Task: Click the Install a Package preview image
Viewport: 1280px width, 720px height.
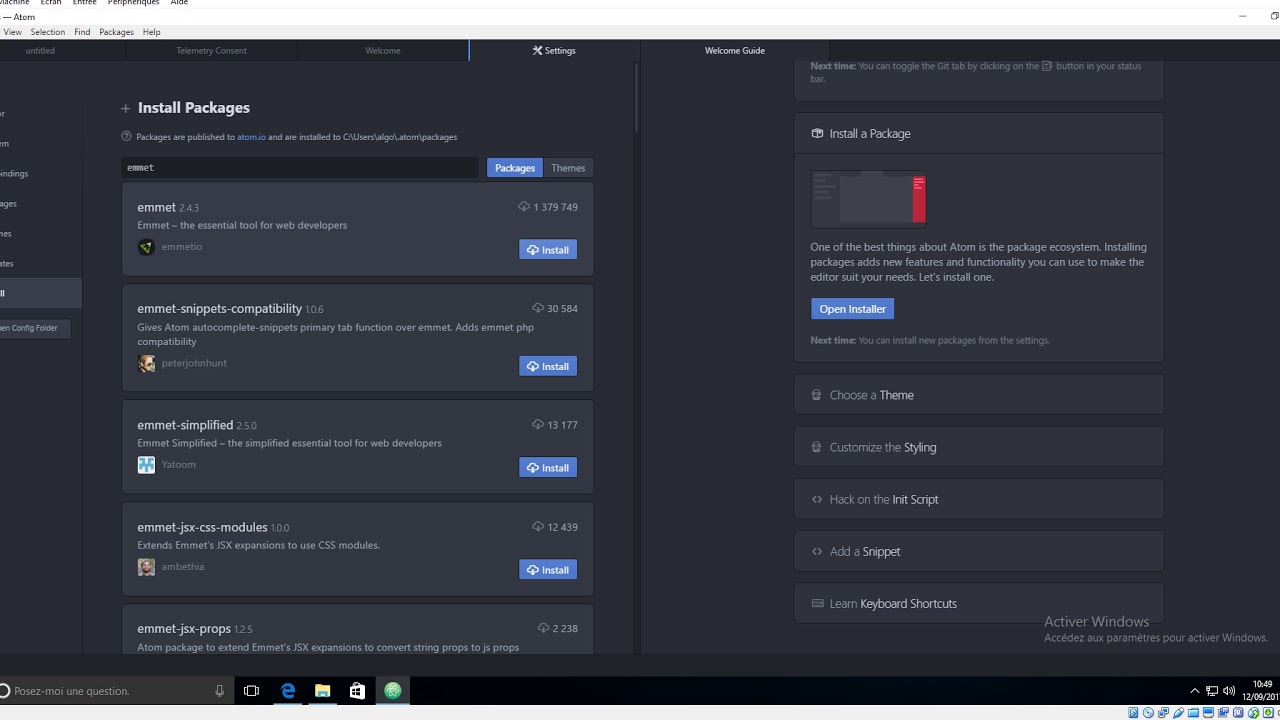Action: pyautogui.click(x=869, y=199)
